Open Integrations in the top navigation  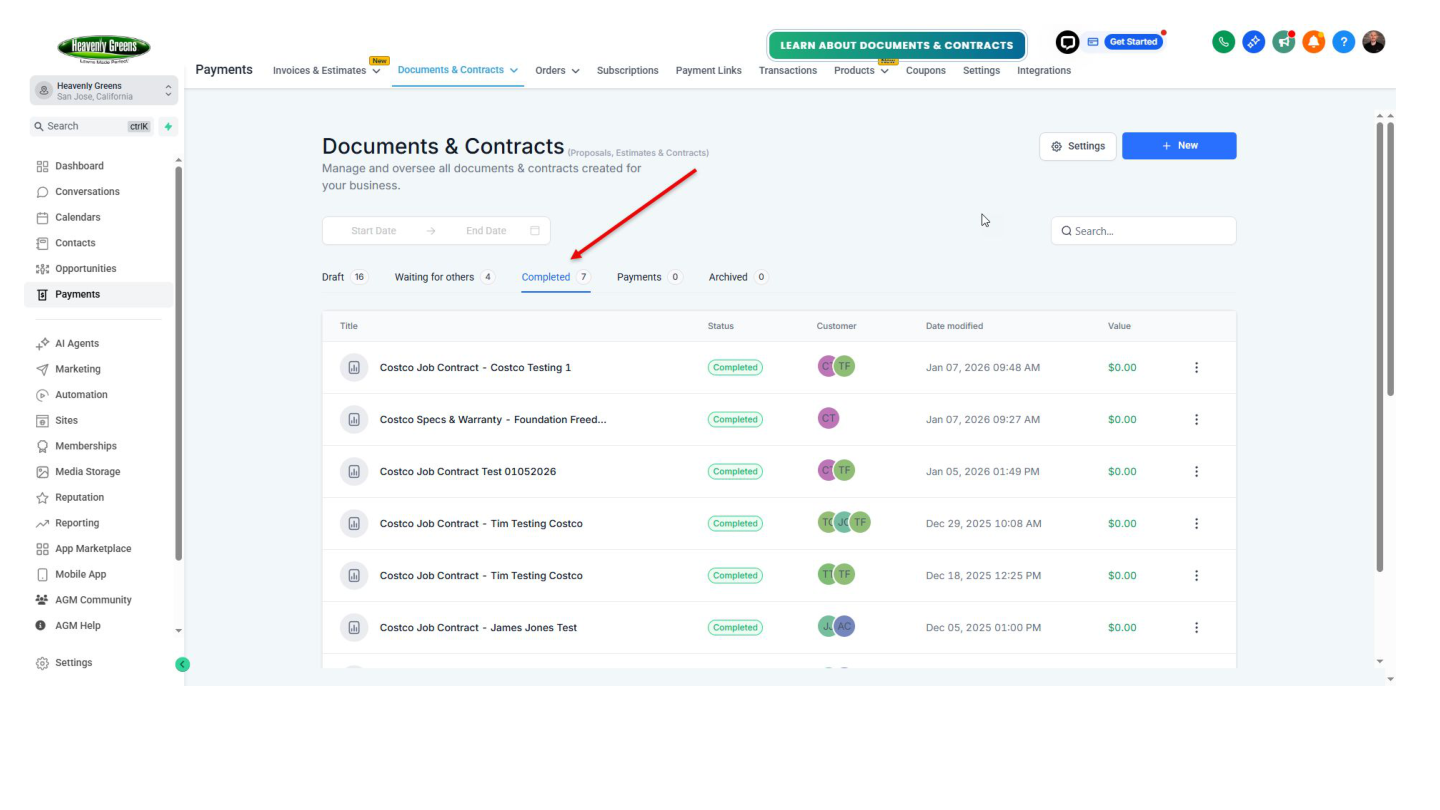tap(1044, 71)
